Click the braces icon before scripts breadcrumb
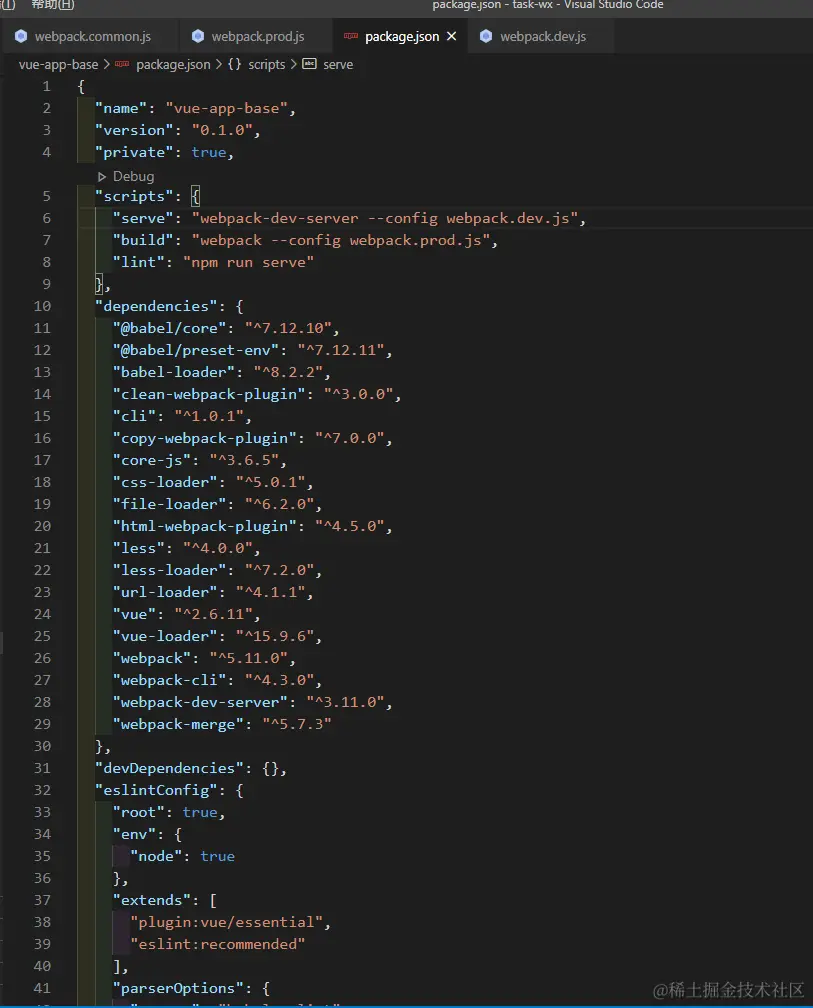This screenshot has height=1008, width=813. [x=235, y=64]
